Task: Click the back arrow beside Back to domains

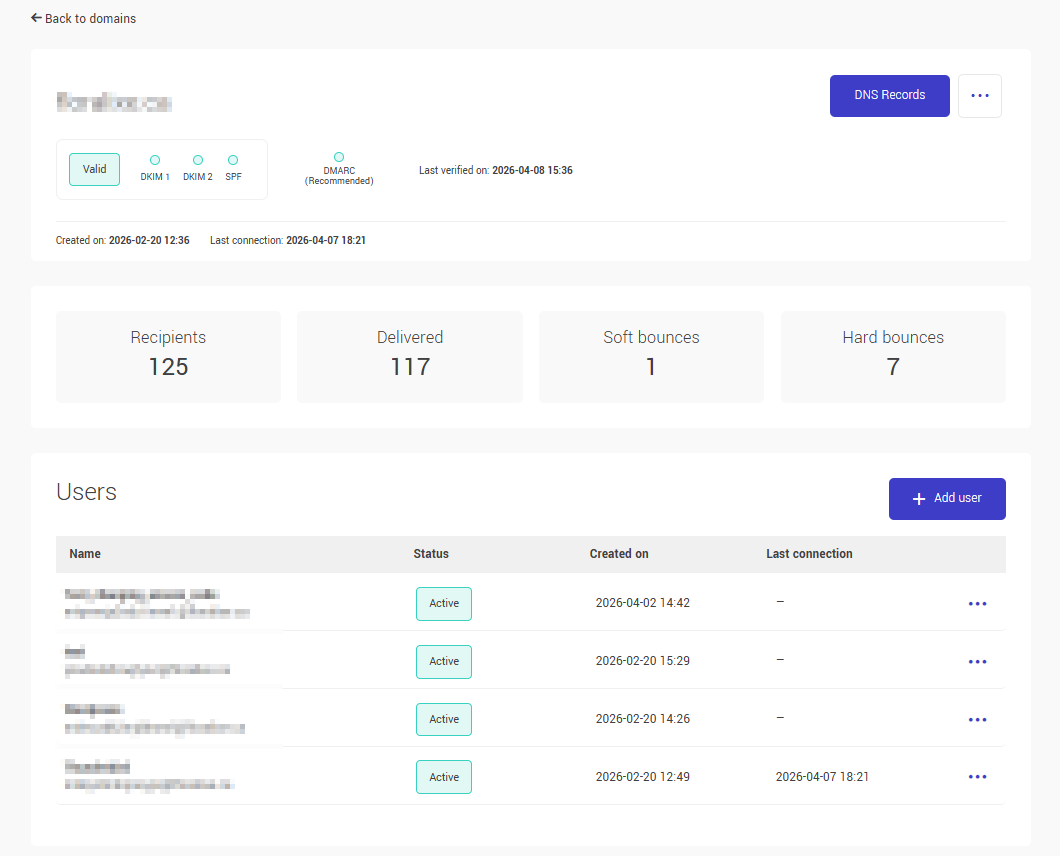Action: click(34, 18)
